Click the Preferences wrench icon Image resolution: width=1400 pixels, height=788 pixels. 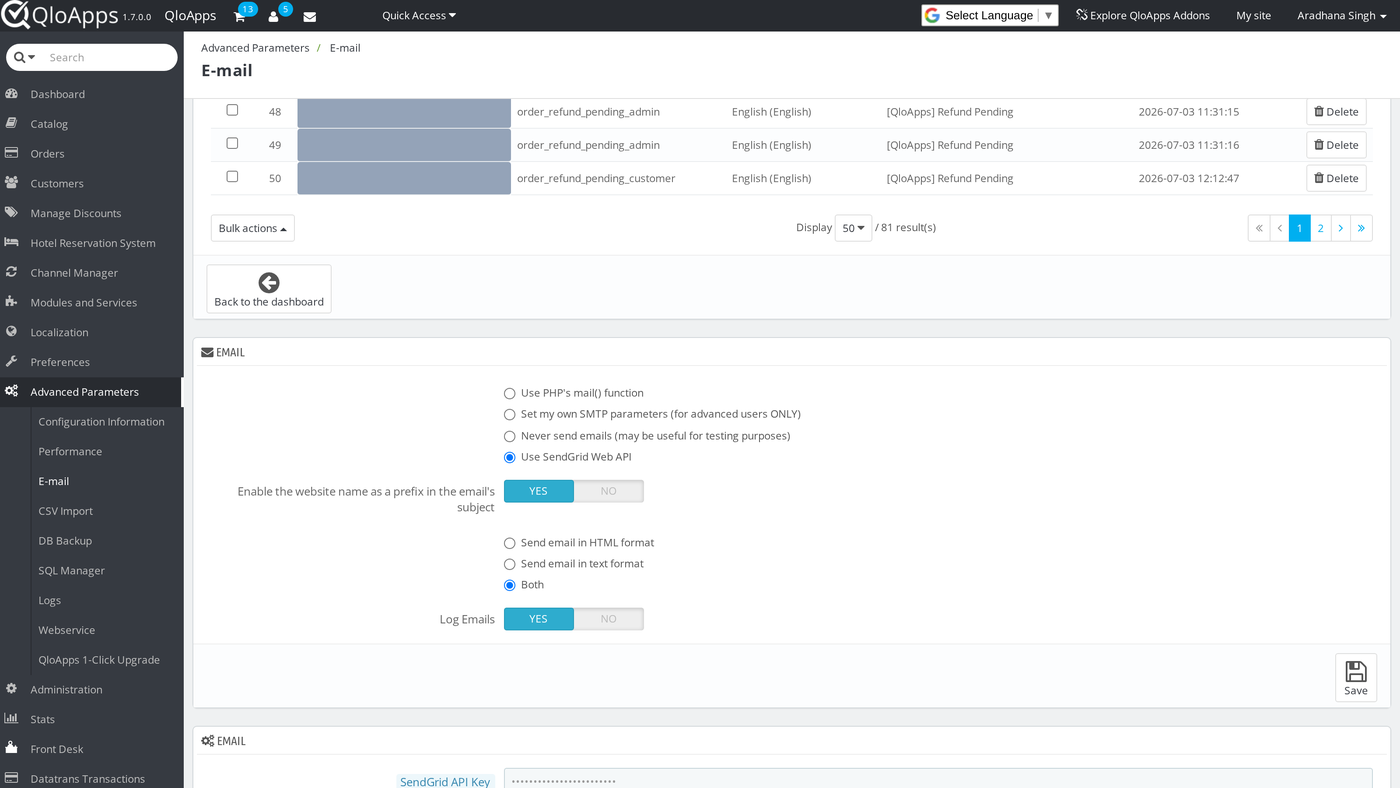(x=12, y=362)
